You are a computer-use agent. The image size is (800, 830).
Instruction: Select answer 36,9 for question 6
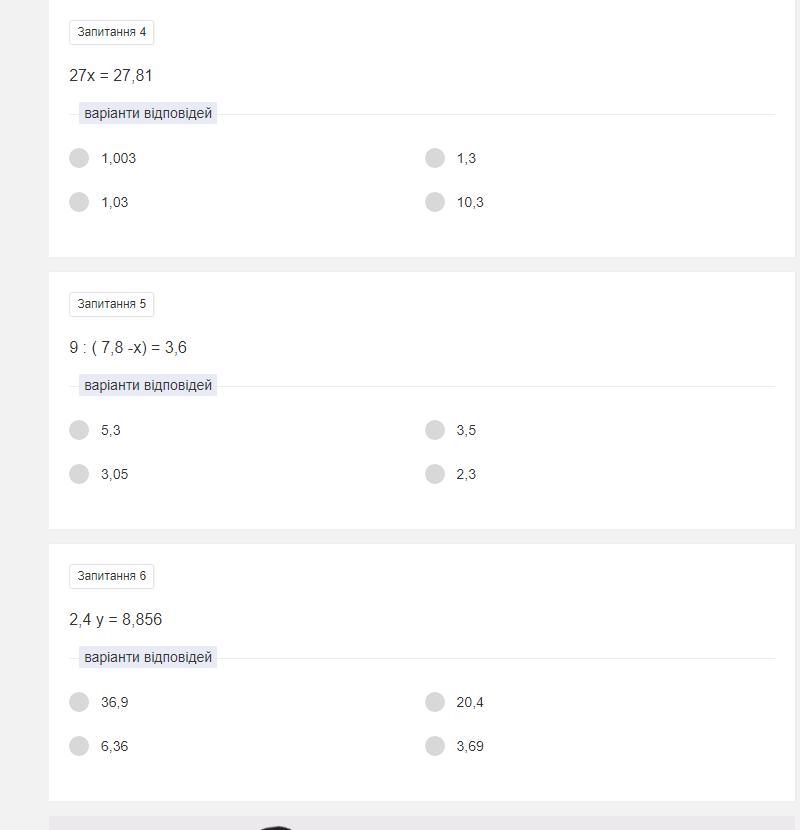coord(79,702)
